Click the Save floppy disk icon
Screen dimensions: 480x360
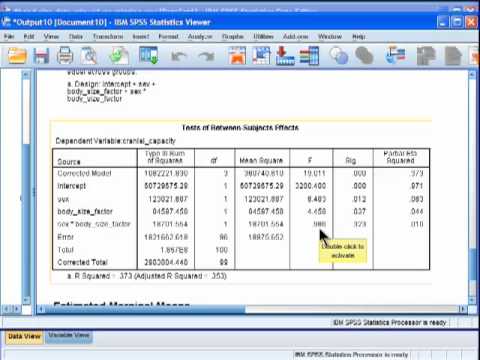(x=41, y=56)
